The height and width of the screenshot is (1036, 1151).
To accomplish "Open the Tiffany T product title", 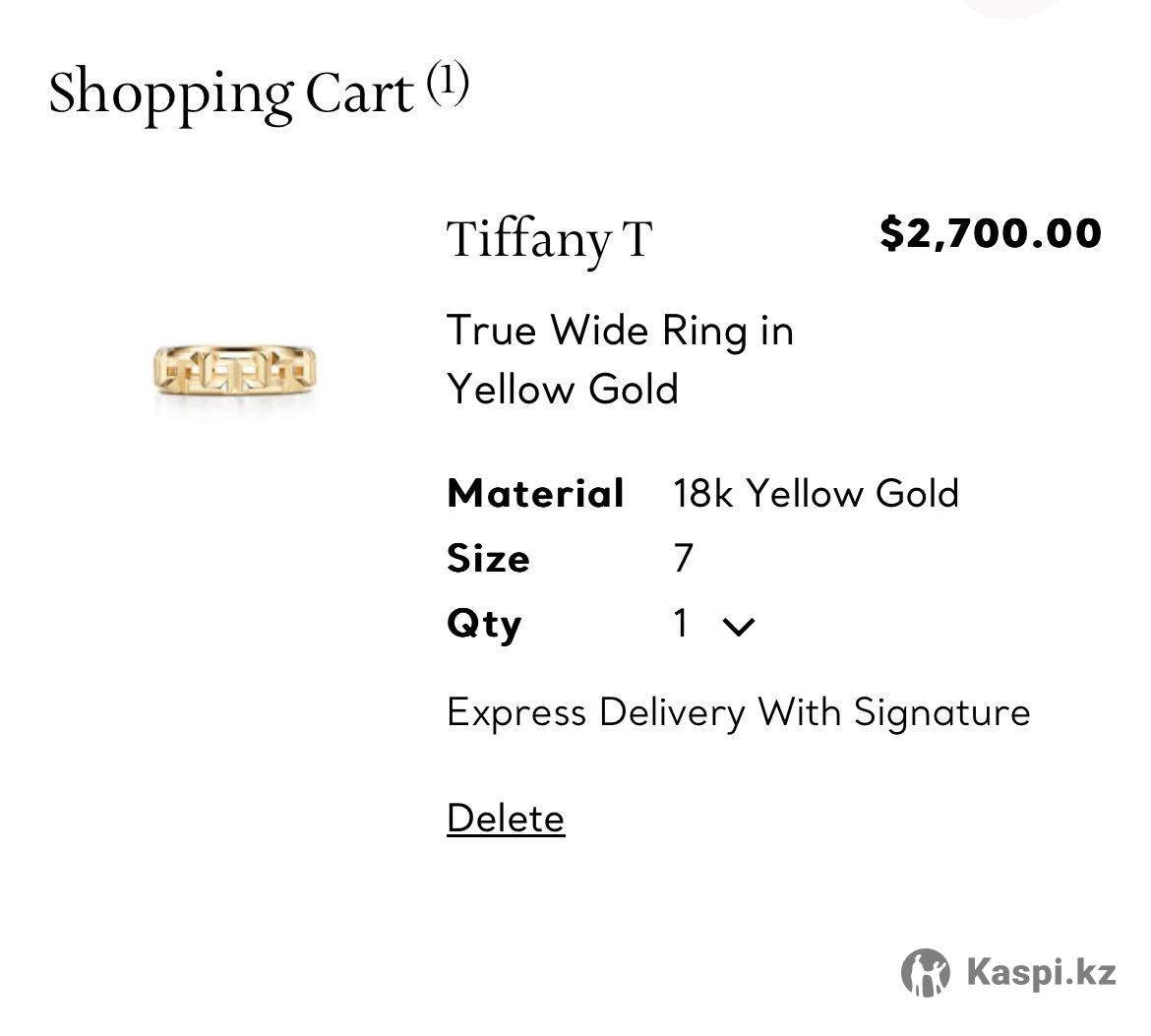I will click(x=549, y=239).
